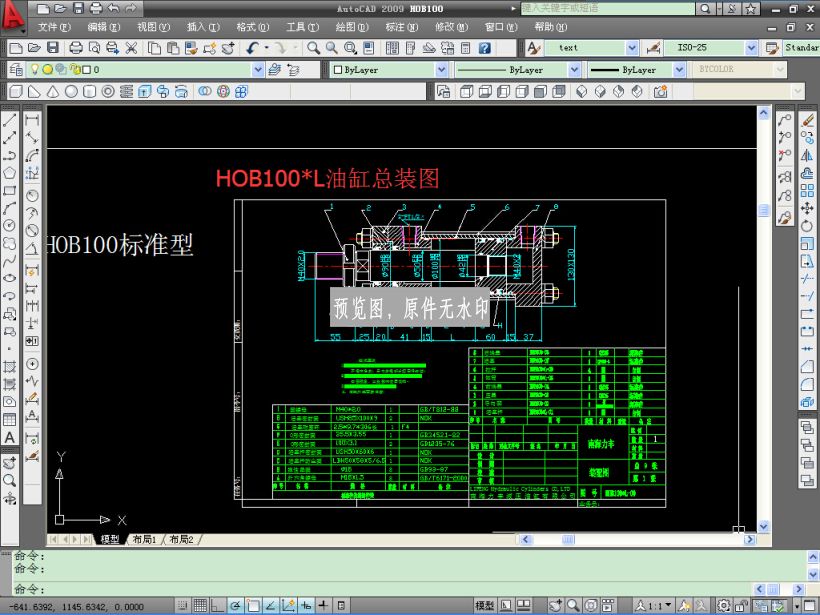The width and height of the screenshot is (820, 615).
Task: Toggle Lineweight display in status bar
Action: point(324,606)
